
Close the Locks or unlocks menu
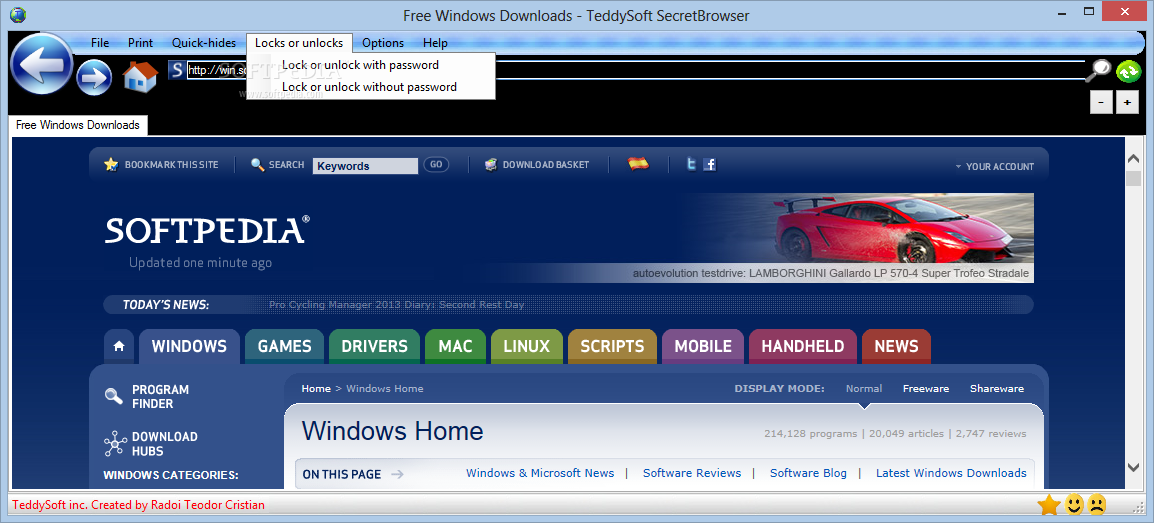click(x=299, y=43)
